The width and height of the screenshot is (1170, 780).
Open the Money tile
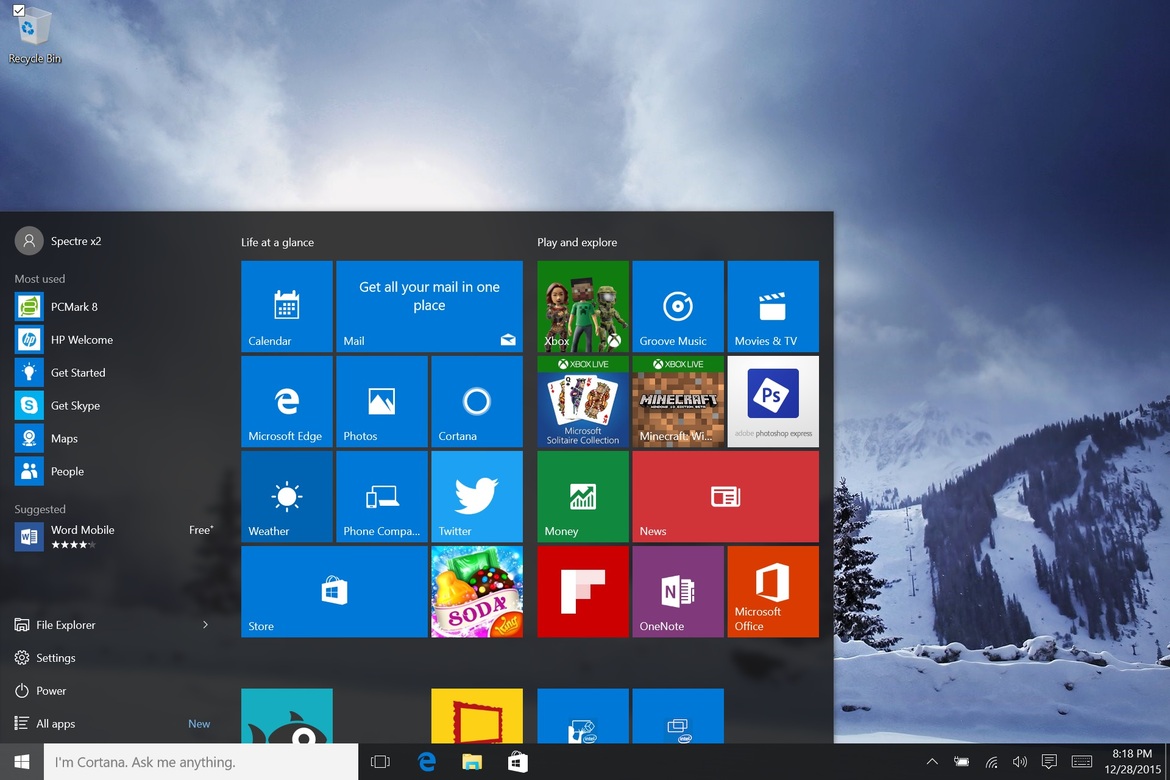[x=583, y=496]
